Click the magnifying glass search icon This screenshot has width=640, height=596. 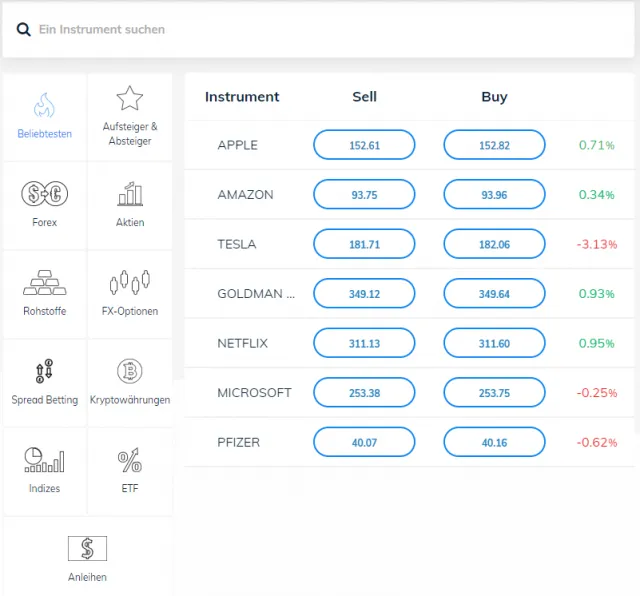tap(24, 29)
